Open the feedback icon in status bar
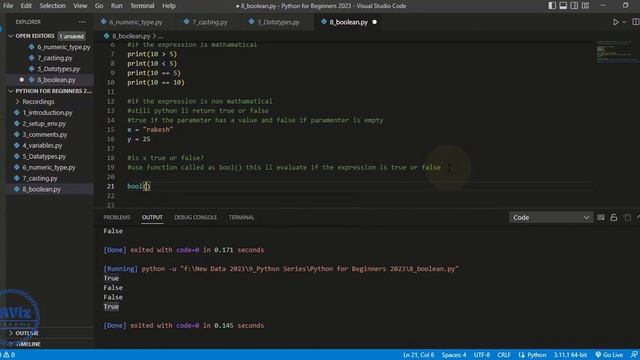 (x=634, y=355)
